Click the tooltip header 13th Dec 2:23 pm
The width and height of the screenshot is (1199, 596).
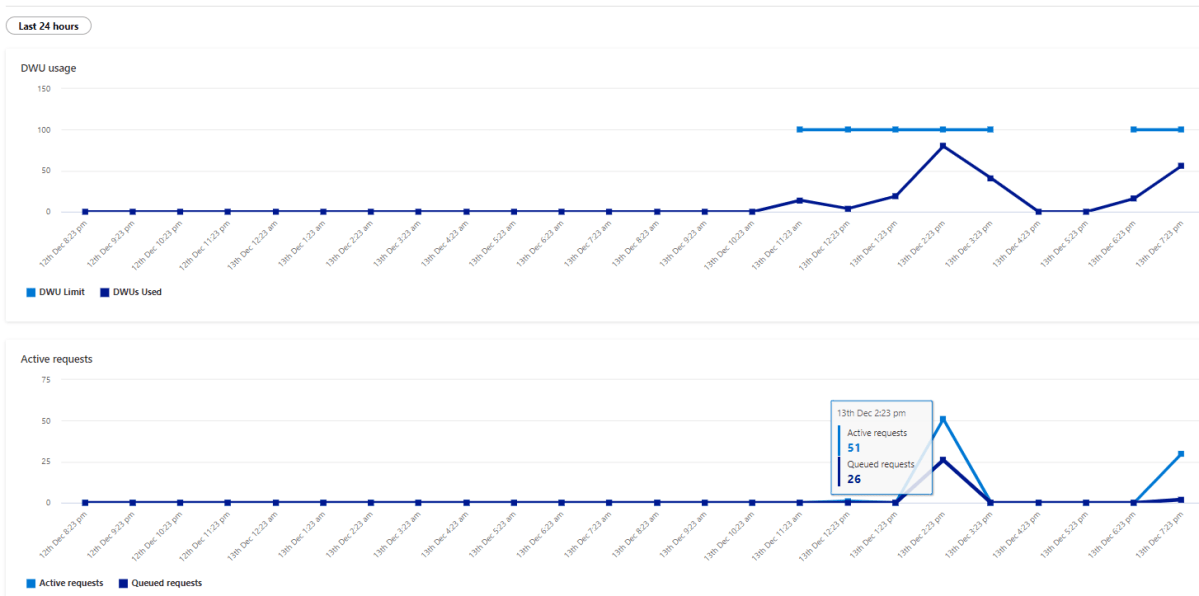(x=873, y=412)
